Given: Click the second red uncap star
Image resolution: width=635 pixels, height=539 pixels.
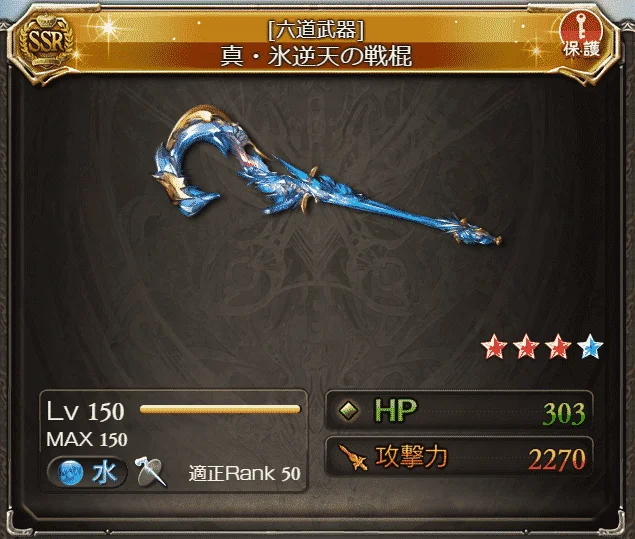Looking at the screenshot, I should pos(526,347).
